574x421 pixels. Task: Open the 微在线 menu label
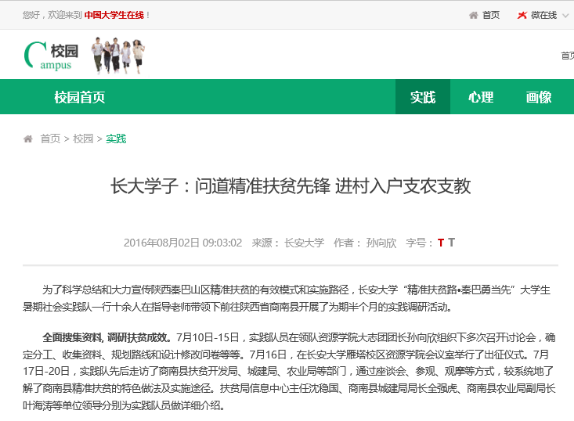pos(544,15)
